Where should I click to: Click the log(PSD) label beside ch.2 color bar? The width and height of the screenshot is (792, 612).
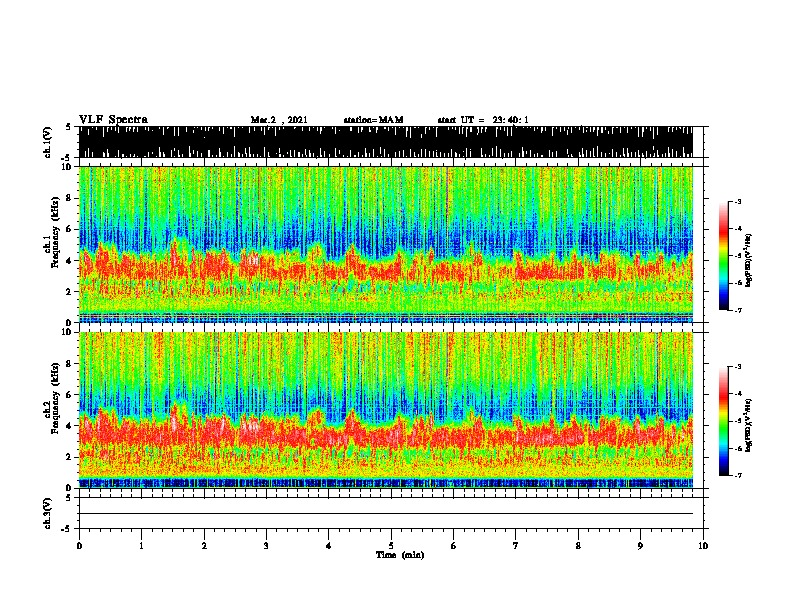point(748,425)
